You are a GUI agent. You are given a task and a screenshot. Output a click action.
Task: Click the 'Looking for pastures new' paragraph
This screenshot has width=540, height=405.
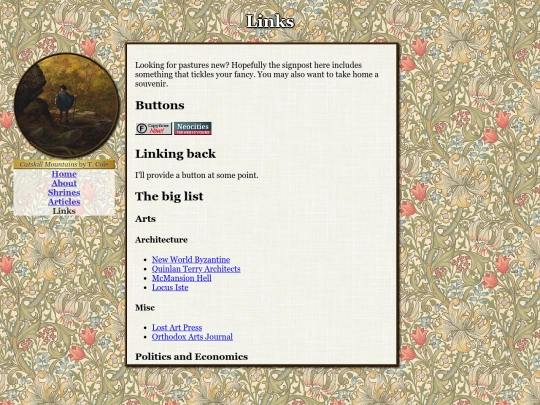(x=257, y=74)
